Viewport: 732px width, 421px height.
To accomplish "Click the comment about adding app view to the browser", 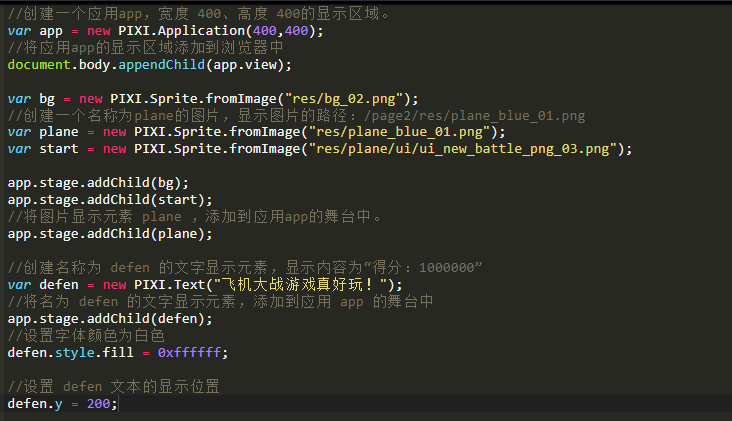I will coord(145,47).
